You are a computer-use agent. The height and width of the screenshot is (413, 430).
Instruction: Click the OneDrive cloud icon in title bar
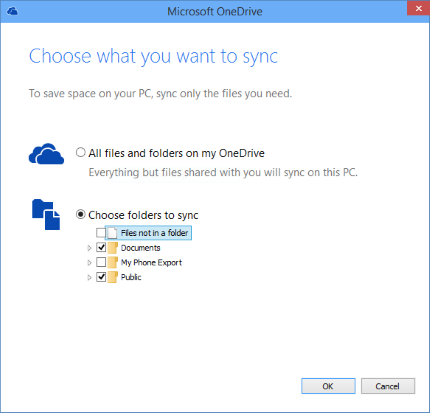12,12
